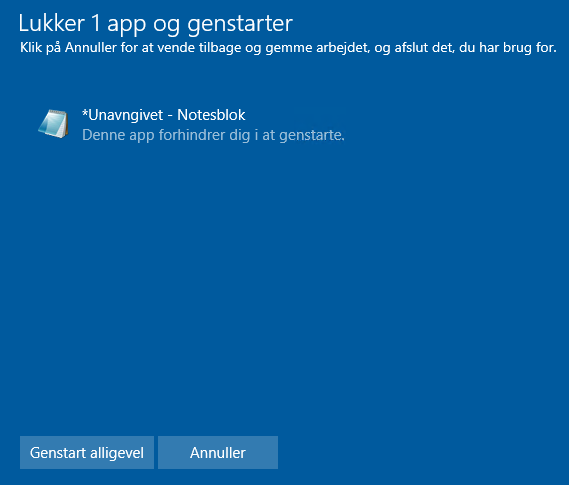569x485 pixels.
Task: Select the *Unavngivet - Notesblok app entry
Action: (191, 124)
